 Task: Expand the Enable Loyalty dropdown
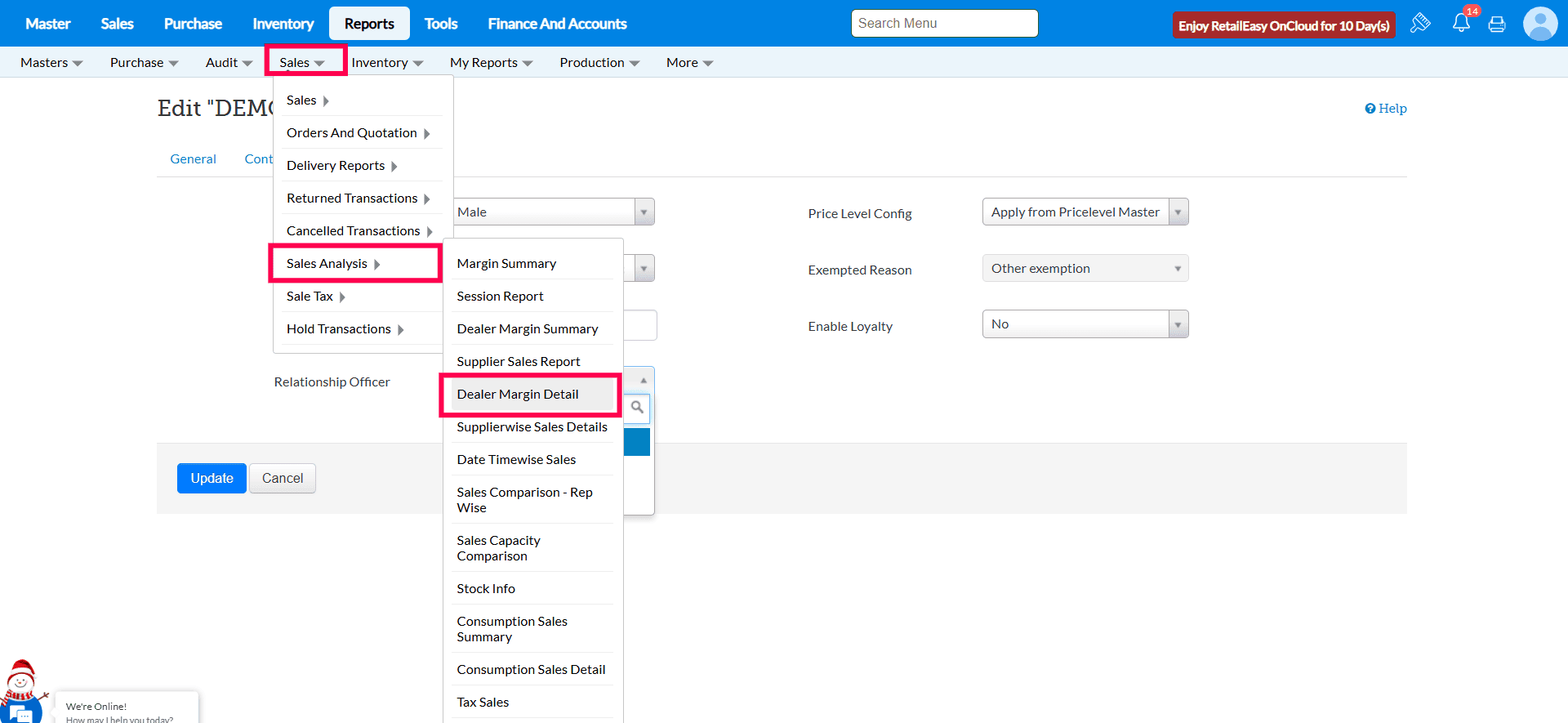coord(1178,324)
